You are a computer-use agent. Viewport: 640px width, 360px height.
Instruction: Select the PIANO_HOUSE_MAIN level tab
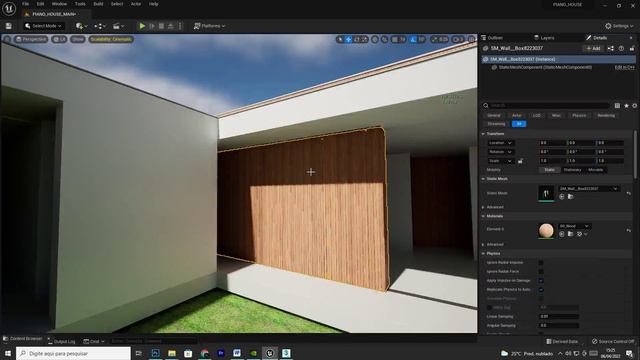tap(54, 14)
